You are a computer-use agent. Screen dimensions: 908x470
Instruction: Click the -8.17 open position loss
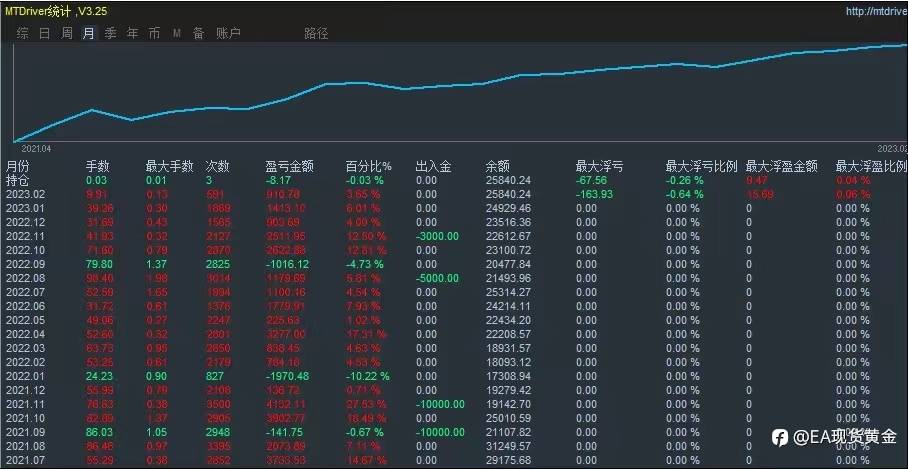tap(280, 180)
